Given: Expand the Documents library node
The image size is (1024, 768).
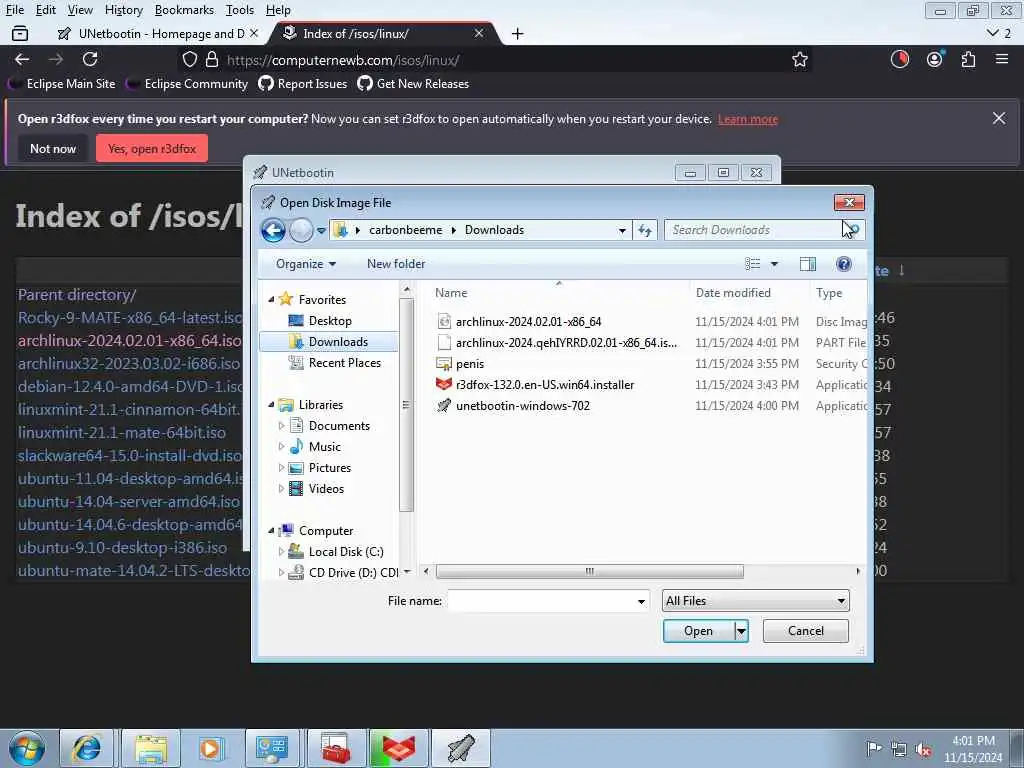Looking at the screenshot, I should 281,426.
